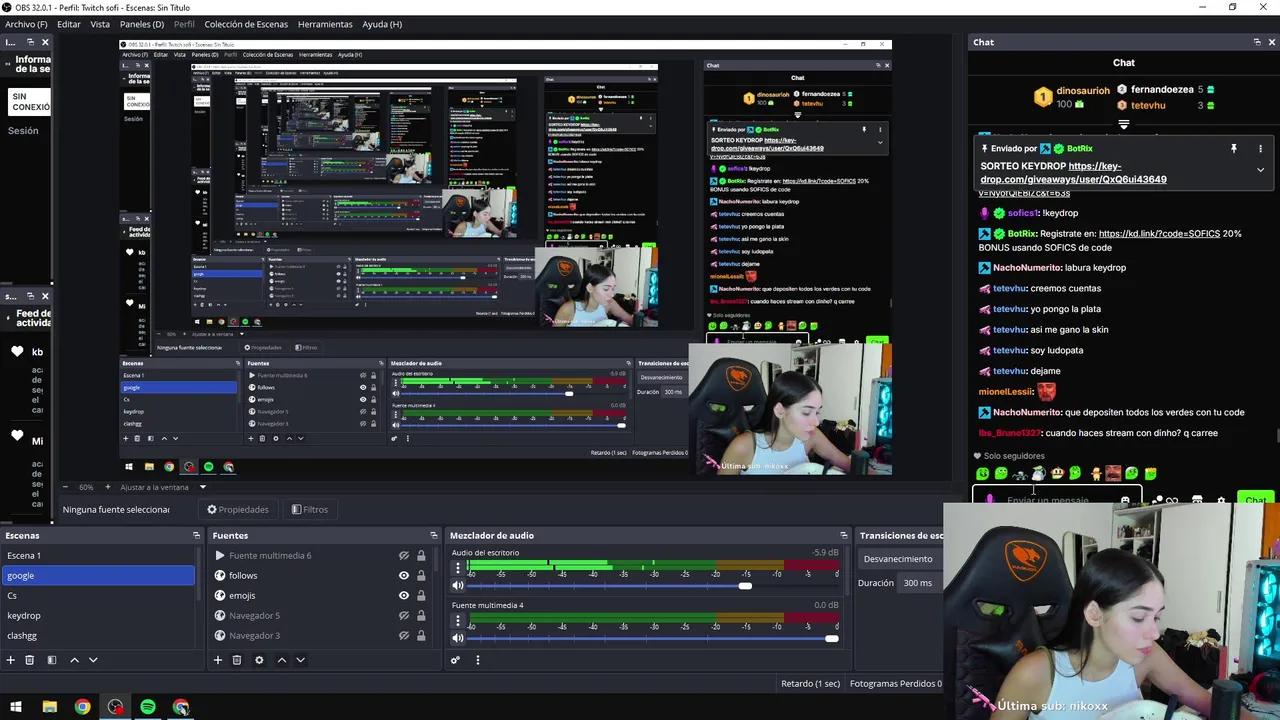Unpin the BotRix pinned message
1280x720 pixels.
tap(1234, 148)
